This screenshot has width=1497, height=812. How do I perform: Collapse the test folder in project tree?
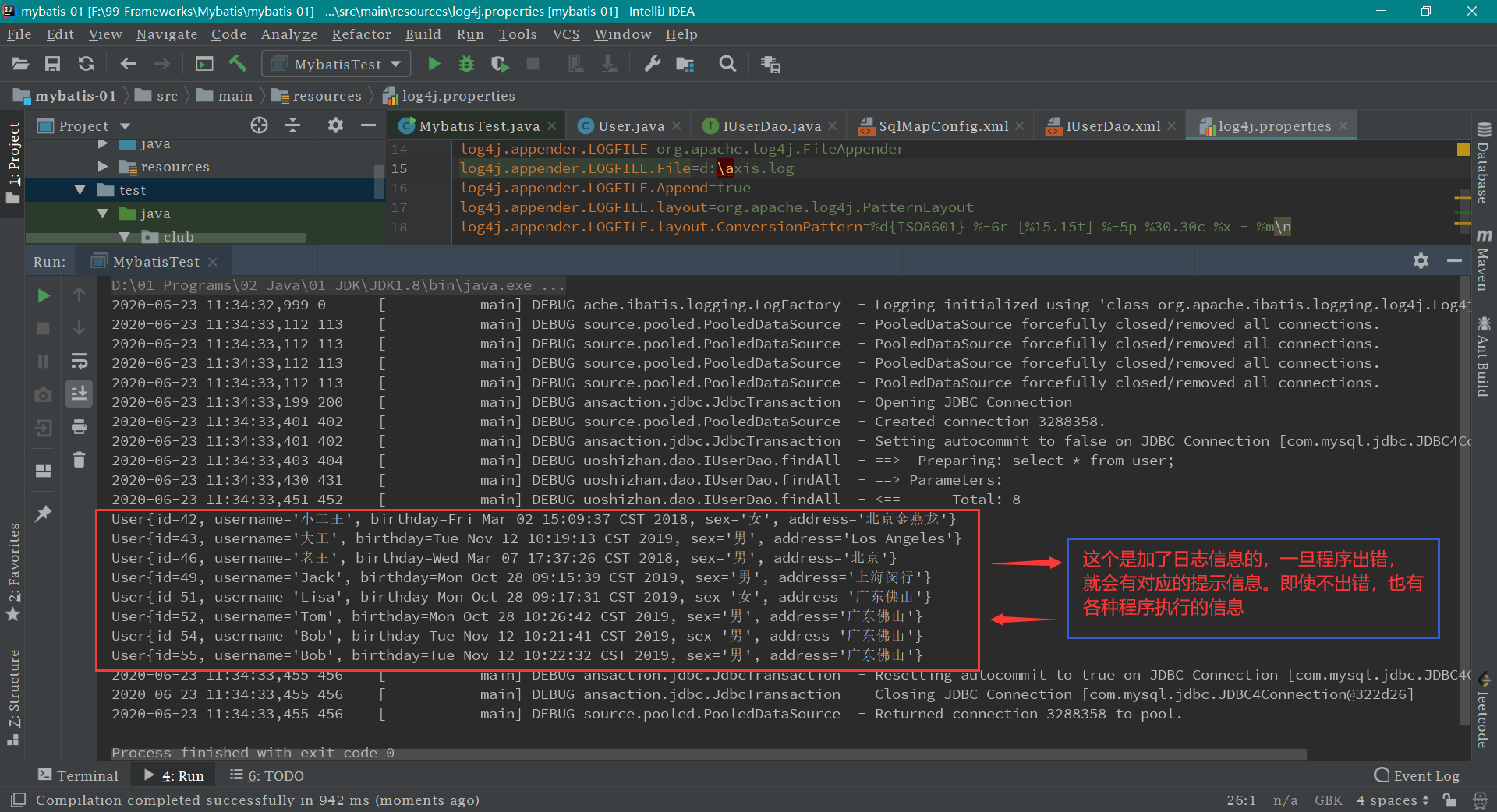point(80,190)
